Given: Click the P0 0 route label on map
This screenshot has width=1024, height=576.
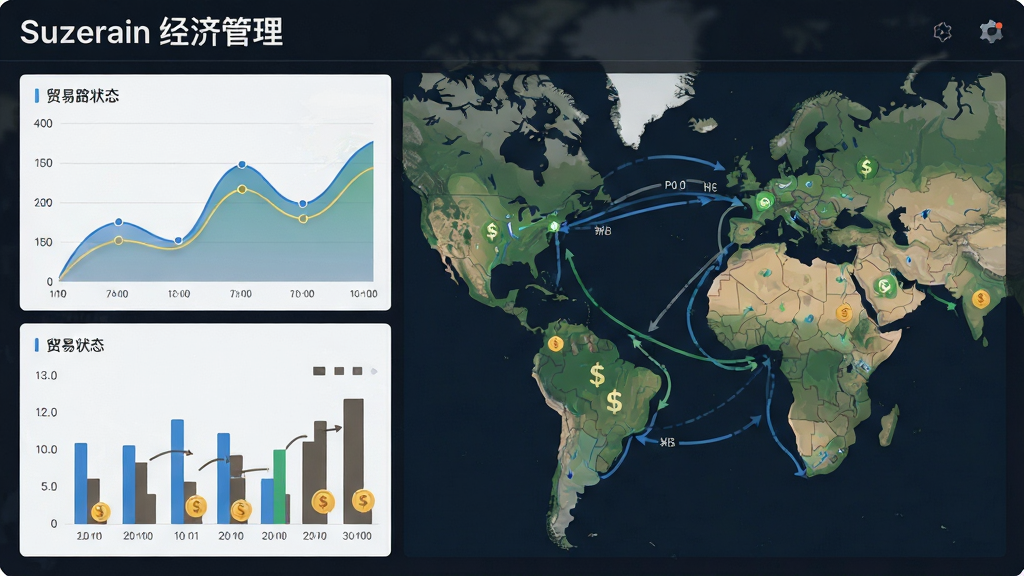Looking at the screenshot, I should [675, 185].
